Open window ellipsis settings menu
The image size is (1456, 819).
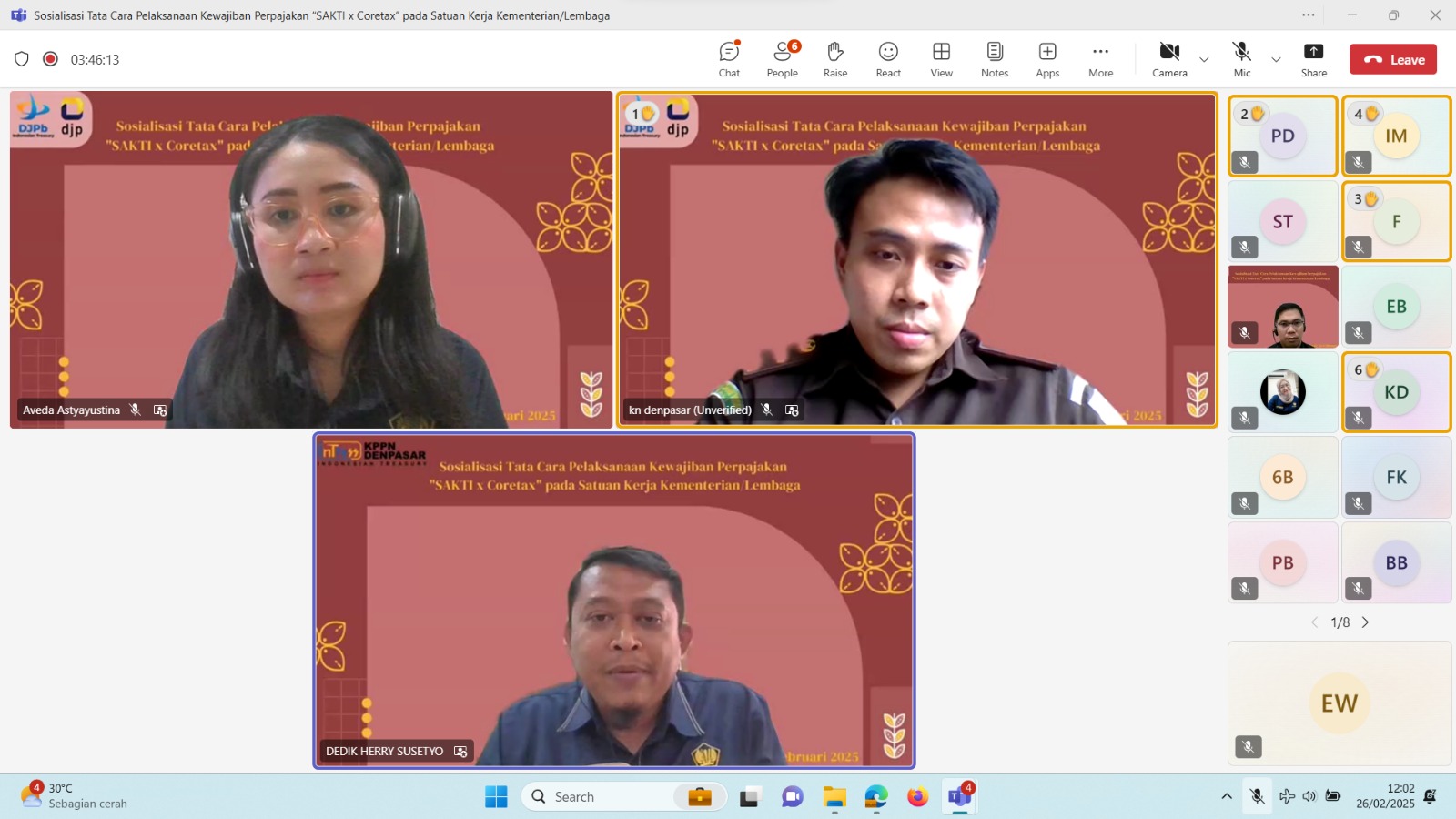1308,15
